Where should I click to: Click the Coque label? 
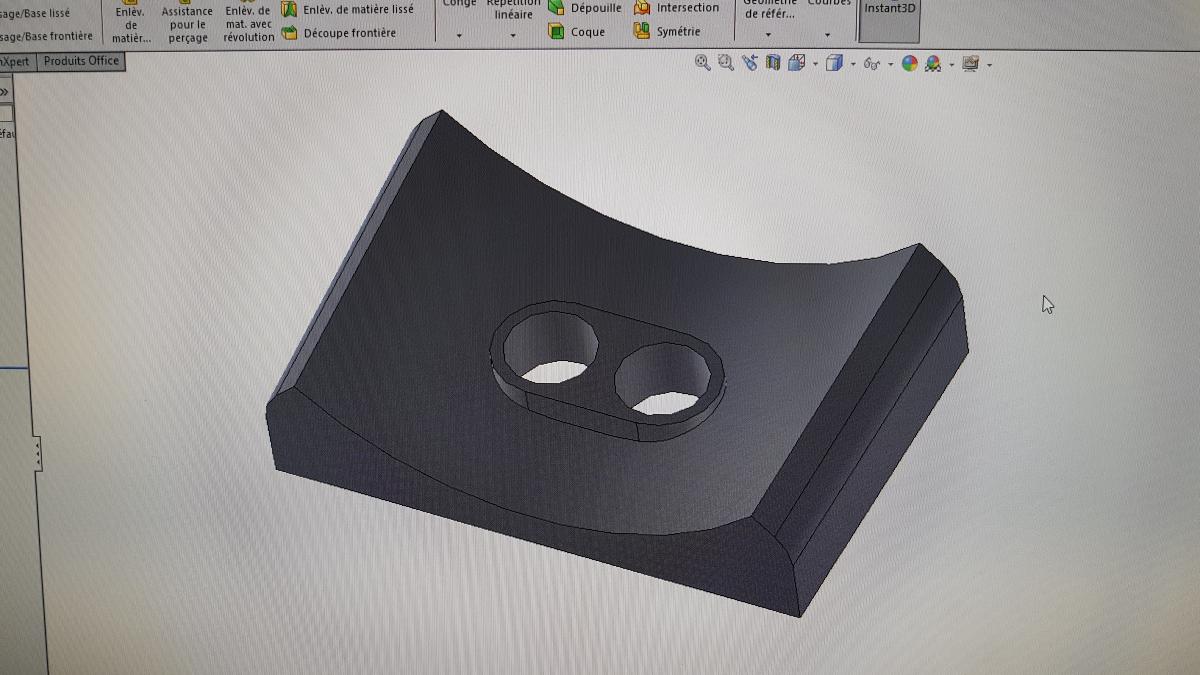[x=588, y=32]
